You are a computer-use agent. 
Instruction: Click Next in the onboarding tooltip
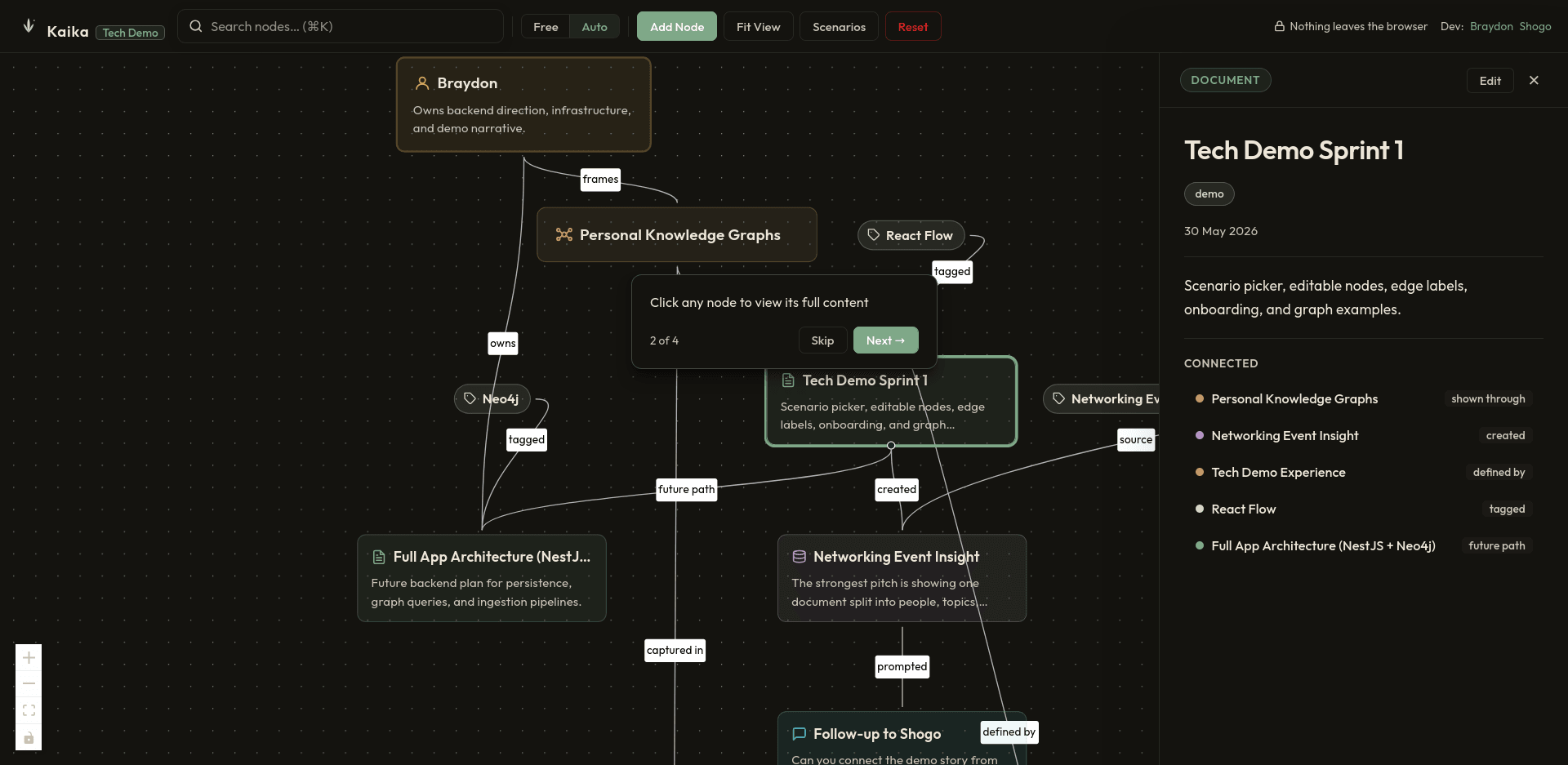[x=885, y=340]
